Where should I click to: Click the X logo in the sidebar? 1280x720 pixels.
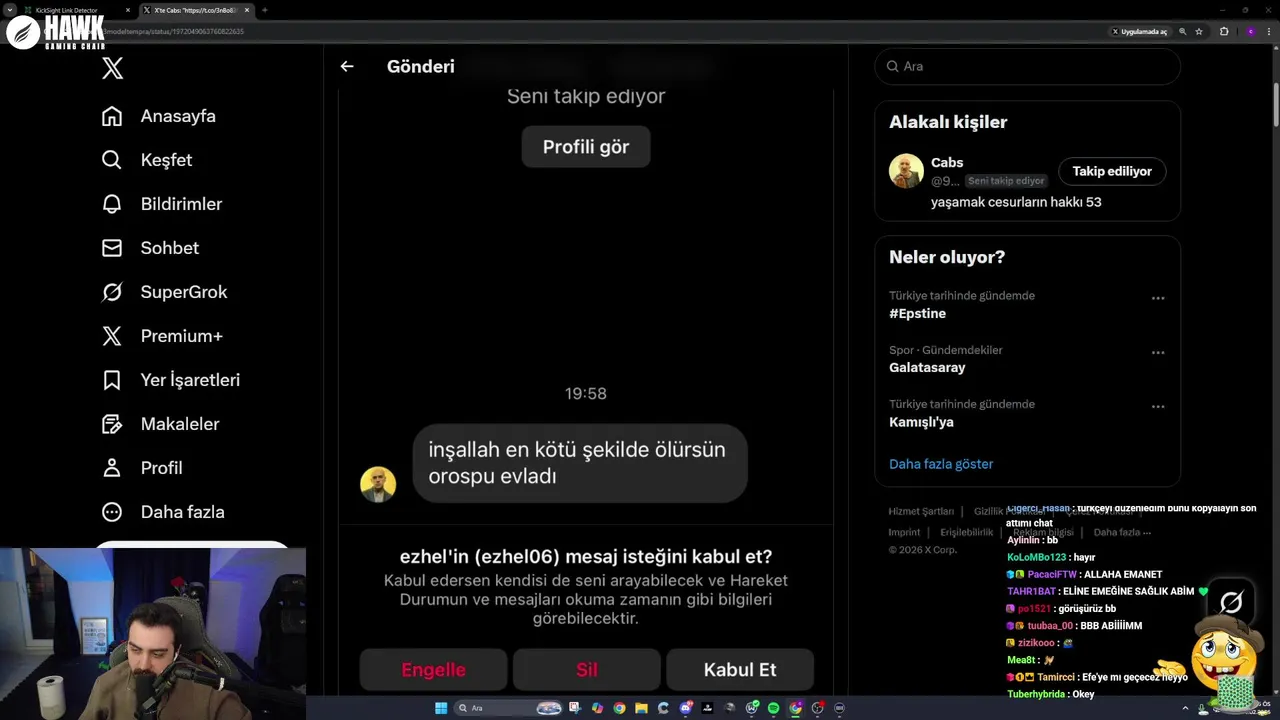[112, 68]
